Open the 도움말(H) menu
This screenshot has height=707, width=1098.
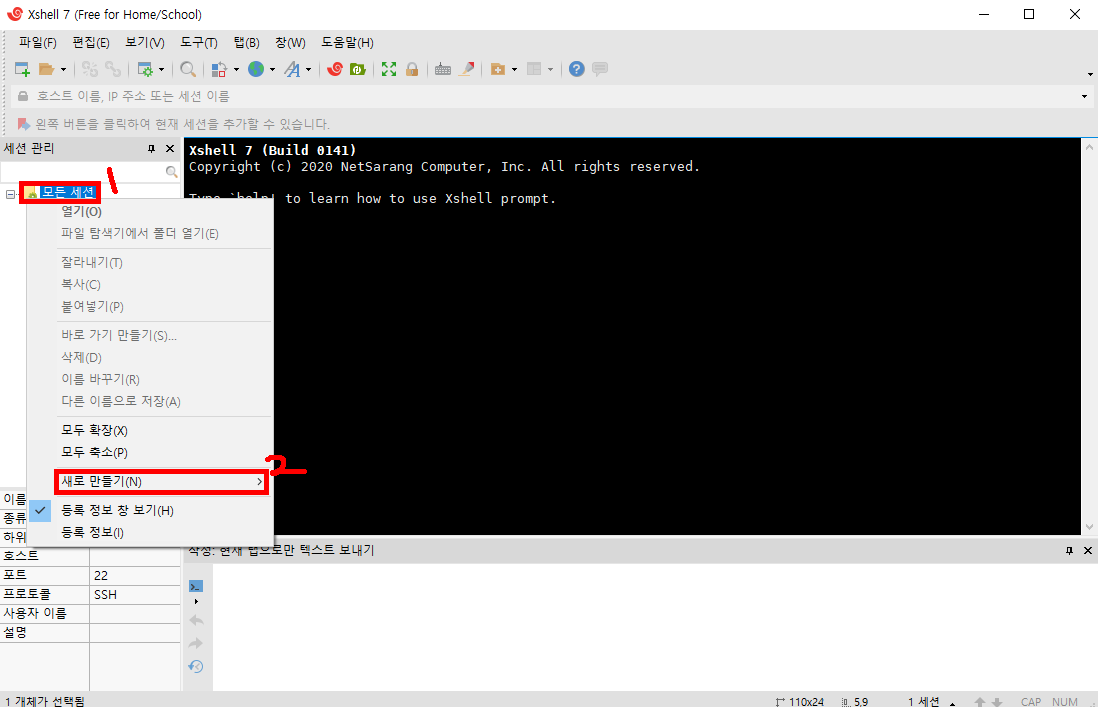point(347,43)
